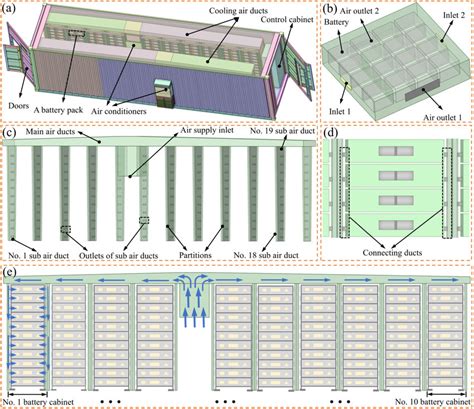Viewport: 474px width, 409px height.
Task: Click the "Main air ducts" label
Action: pos(50,132)
